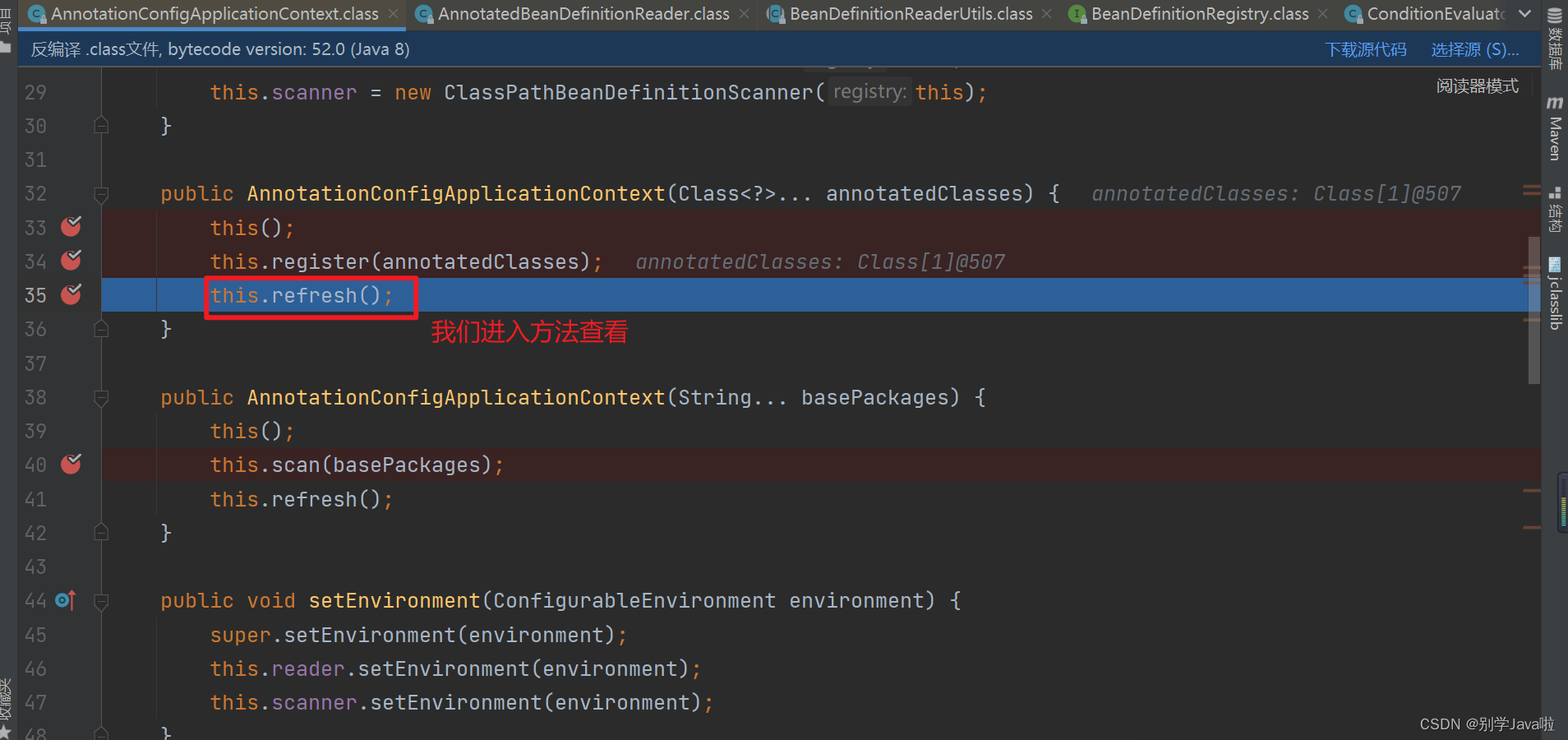
Task: Toggle the breakpoint on line 40
Action: point(71,464)
